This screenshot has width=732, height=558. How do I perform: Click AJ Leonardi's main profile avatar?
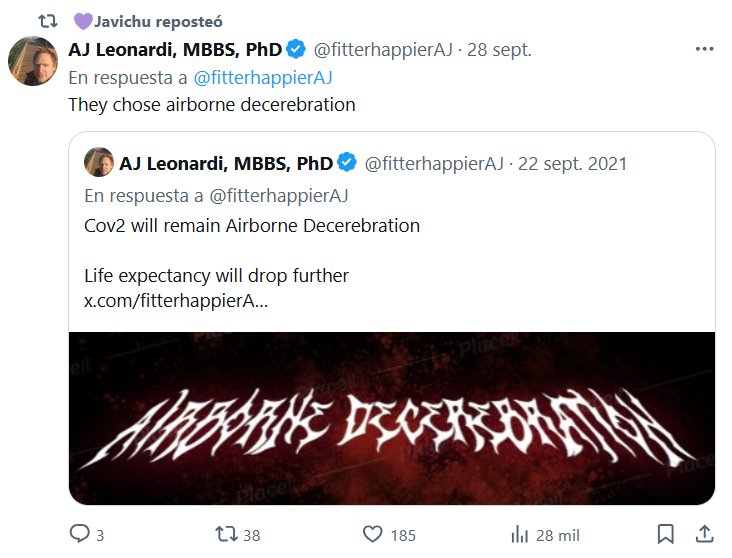(x=32, y=59)
